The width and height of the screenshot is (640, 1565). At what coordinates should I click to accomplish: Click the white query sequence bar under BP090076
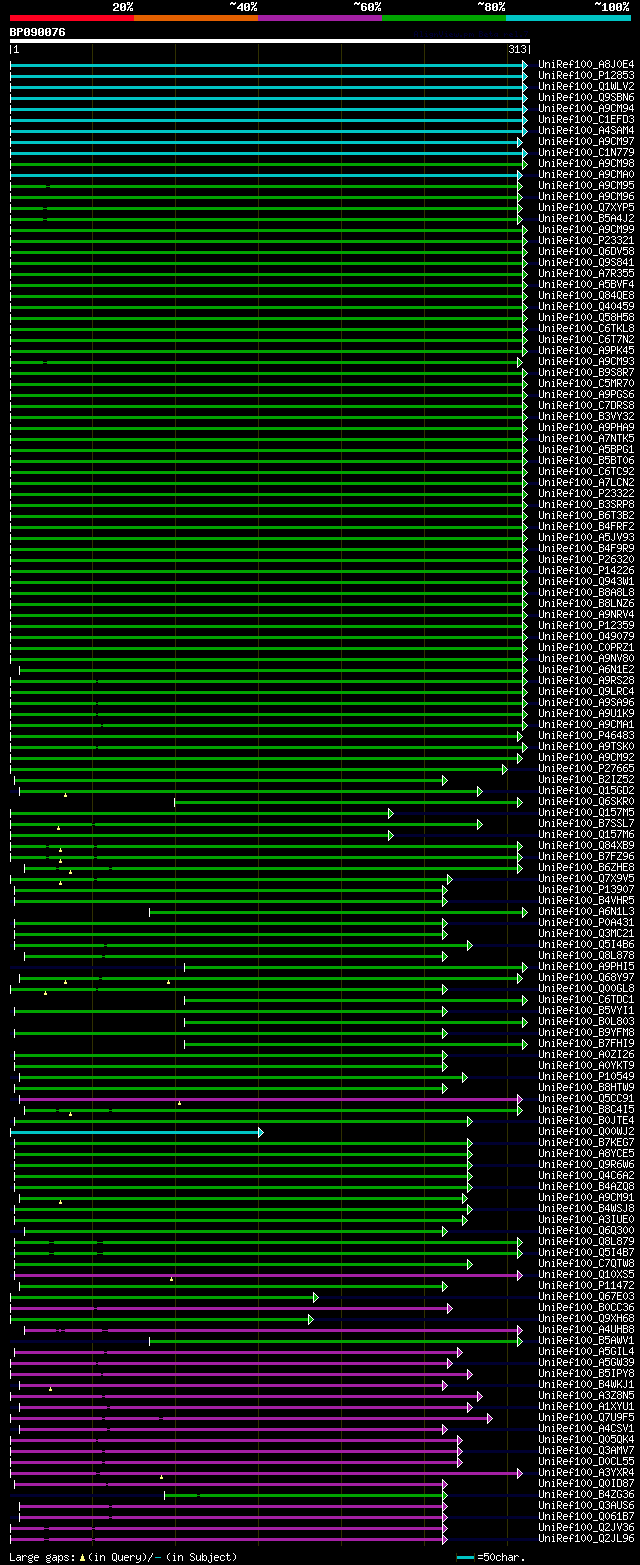(x=270, y=41)
